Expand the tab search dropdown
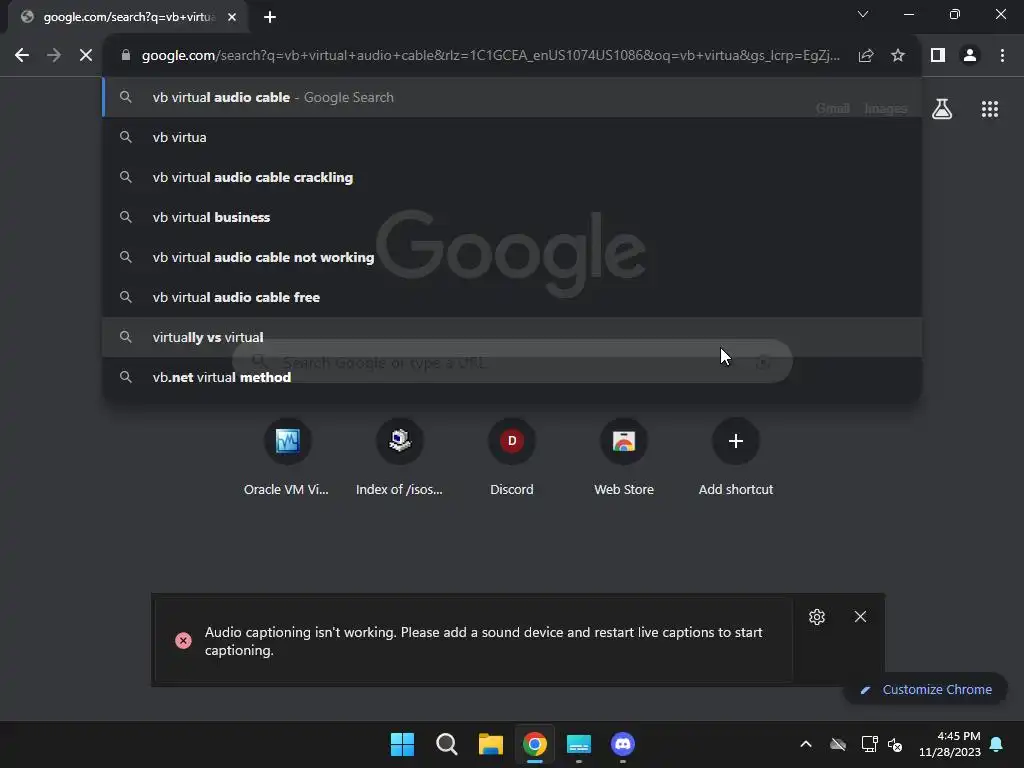Screen dimensions: 1024x768 (863, 14)
